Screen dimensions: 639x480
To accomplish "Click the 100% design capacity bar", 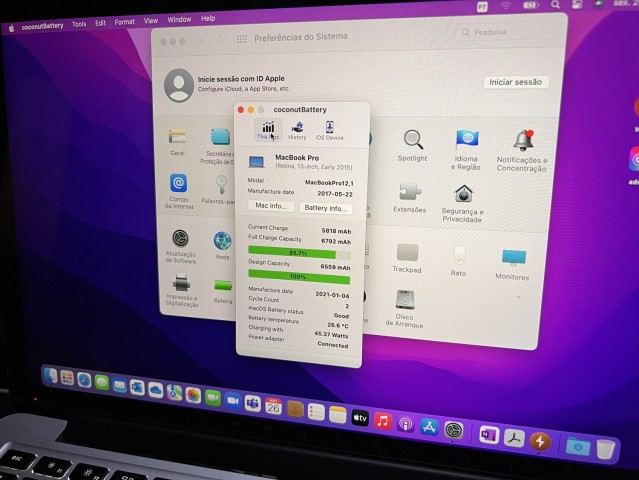I will click(299, 276).
